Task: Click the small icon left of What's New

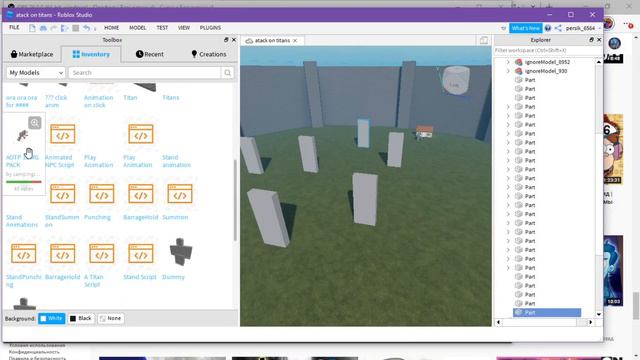Action: click(x=504, y=28)
